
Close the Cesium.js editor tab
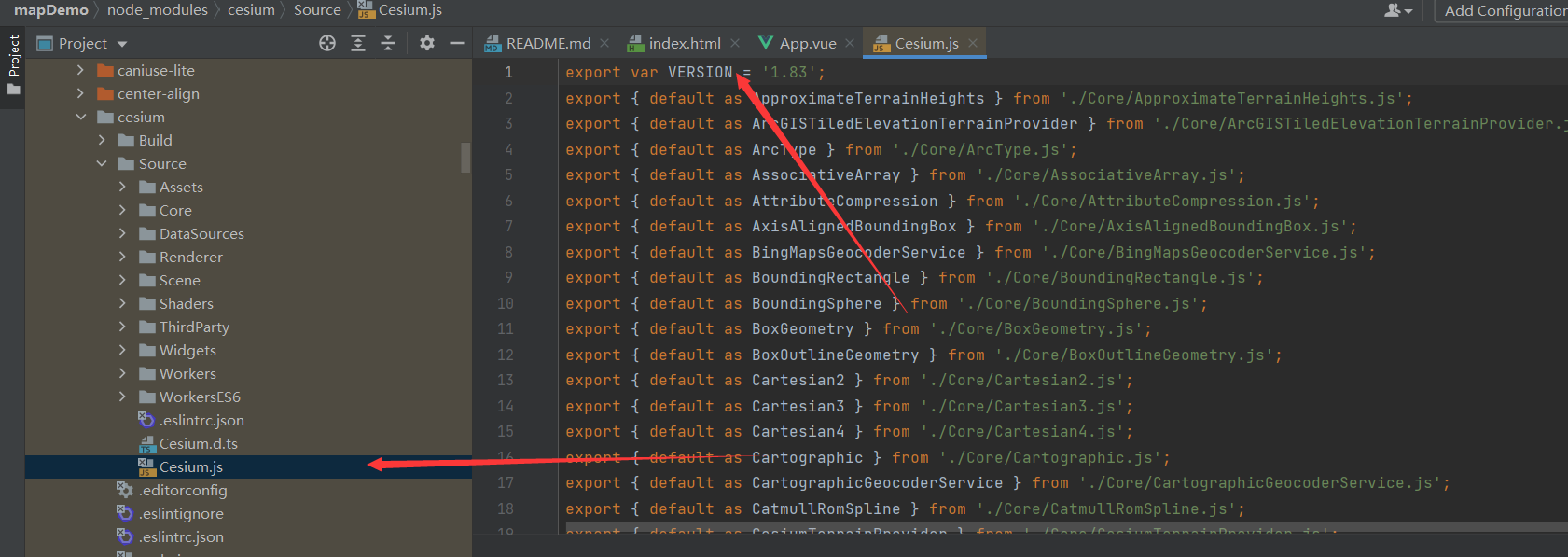point(973,43)
